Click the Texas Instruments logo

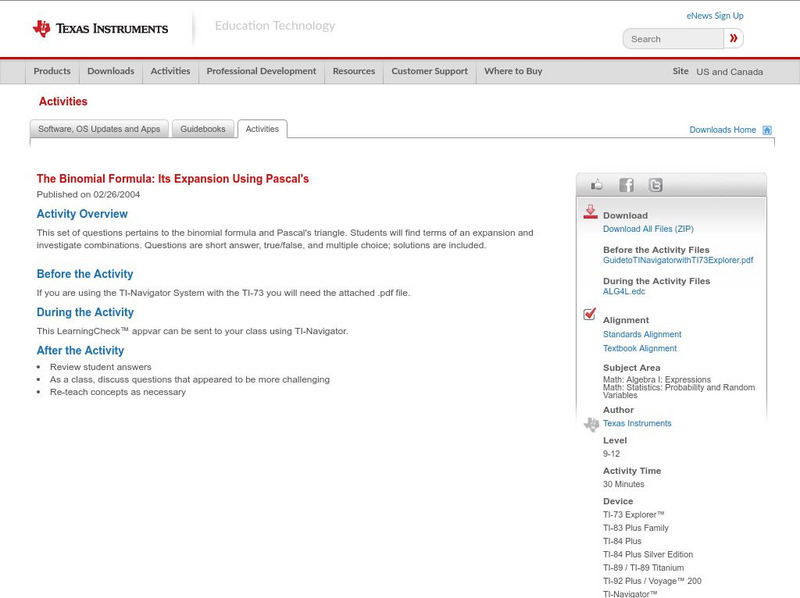pos(100,29)
